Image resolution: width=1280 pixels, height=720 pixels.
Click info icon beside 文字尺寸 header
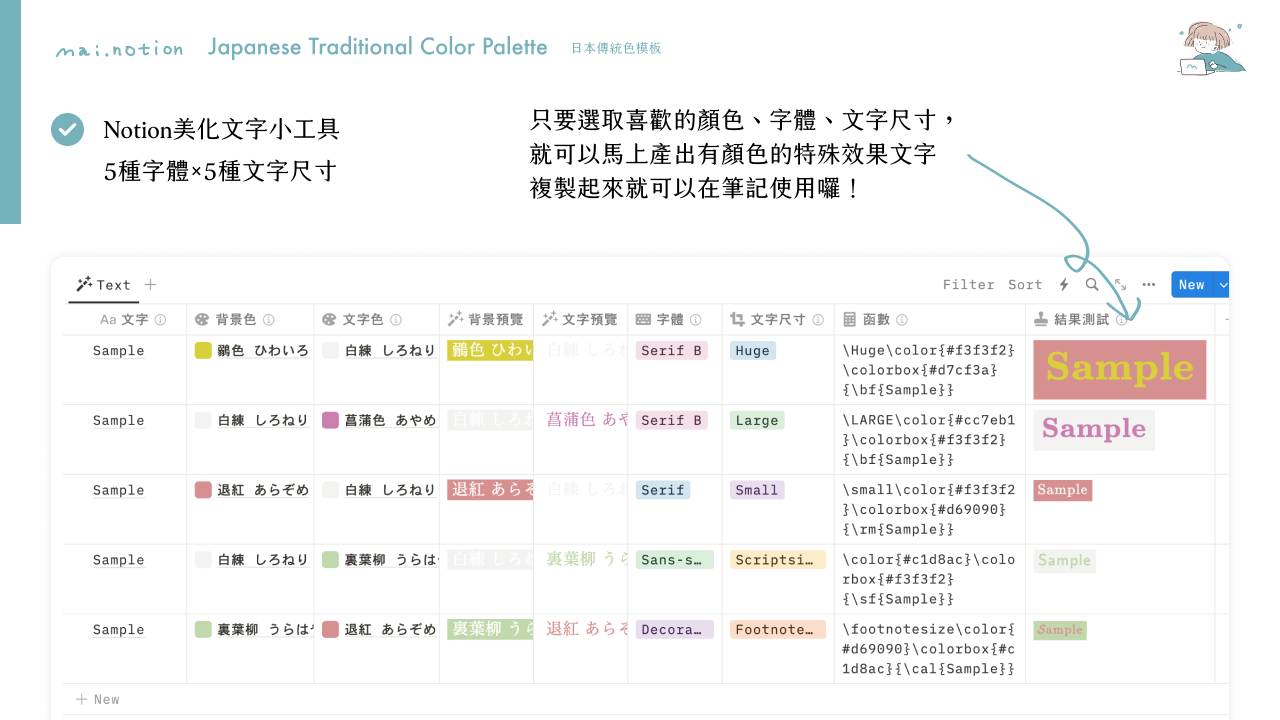pos(818,320)
